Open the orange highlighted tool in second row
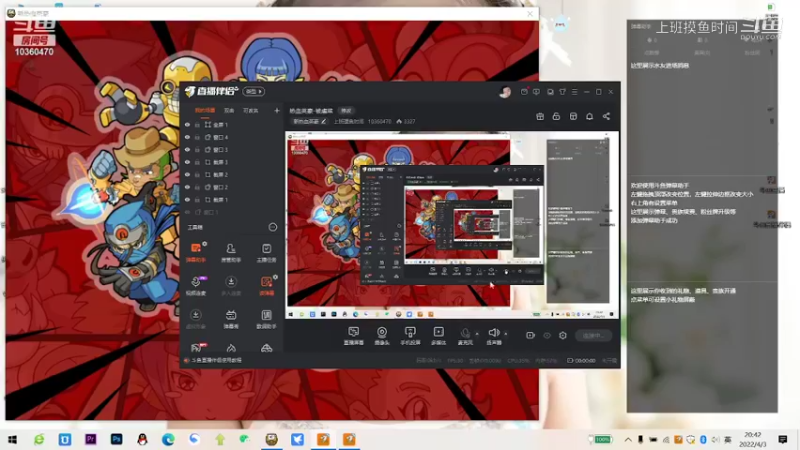 (266, 286)
